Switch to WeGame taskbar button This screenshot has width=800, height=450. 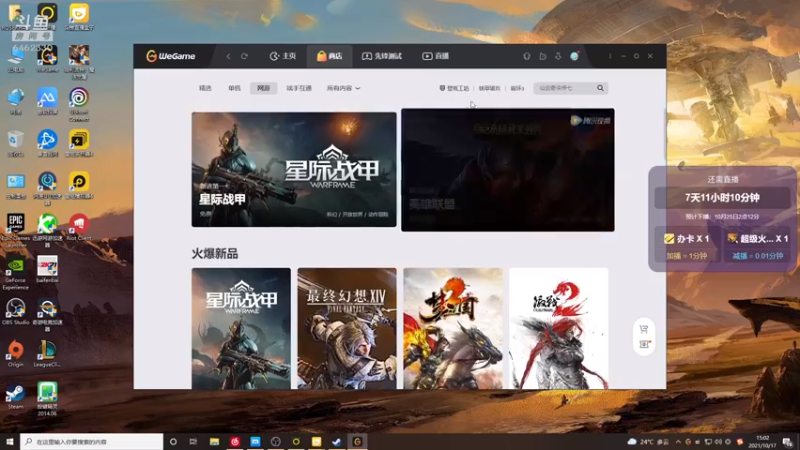click(x=357, y=441)
